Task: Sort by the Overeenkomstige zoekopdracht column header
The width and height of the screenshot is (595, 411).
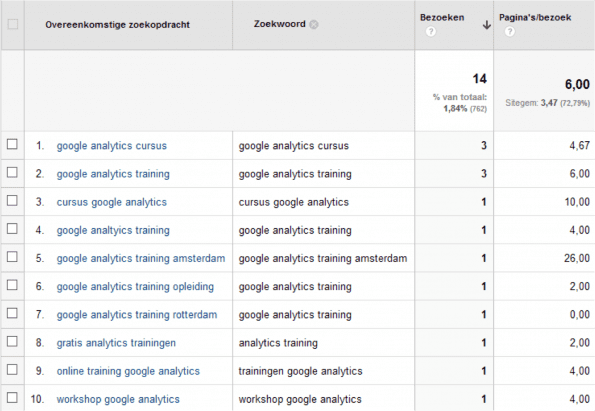Action: (x=117, y=25)
